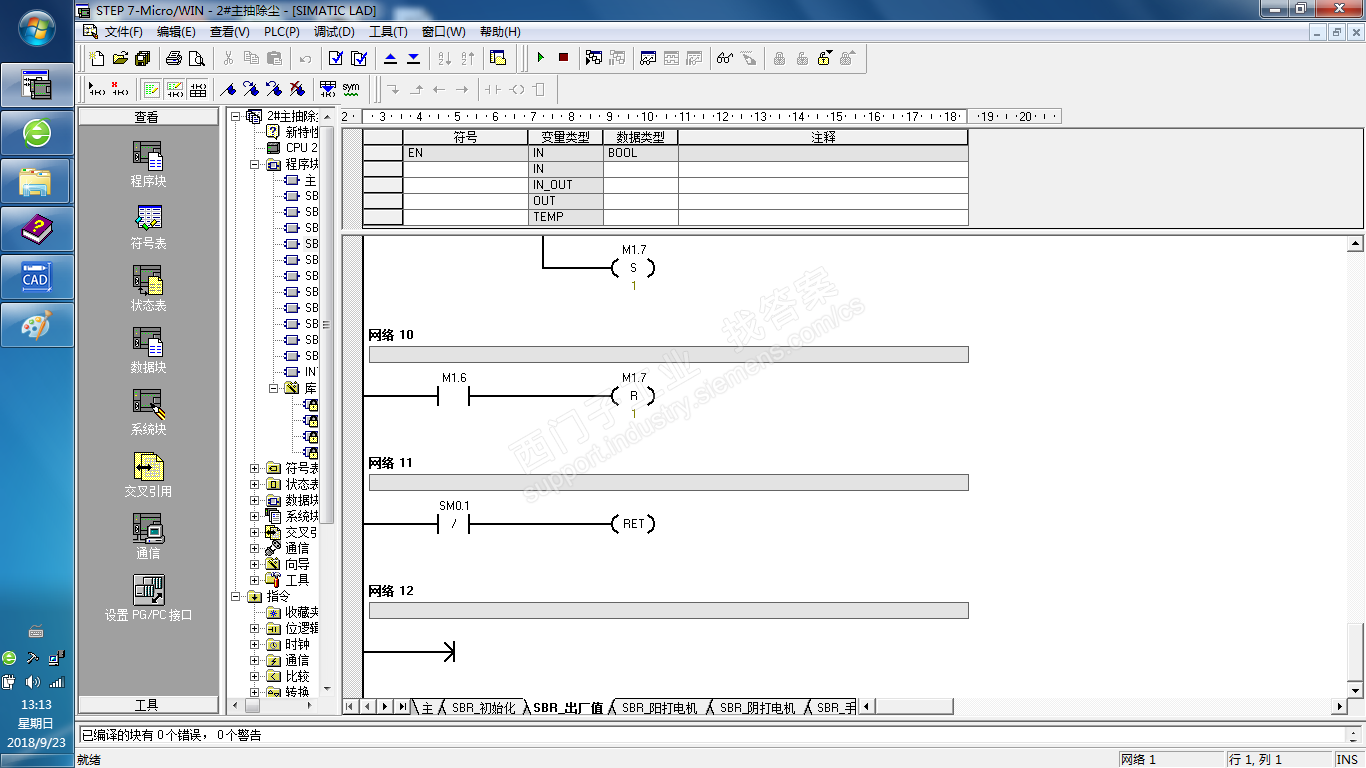1366x768 pixels.
Task: Compile the current block with the first checkmark icon
Action: click(336, 58)
